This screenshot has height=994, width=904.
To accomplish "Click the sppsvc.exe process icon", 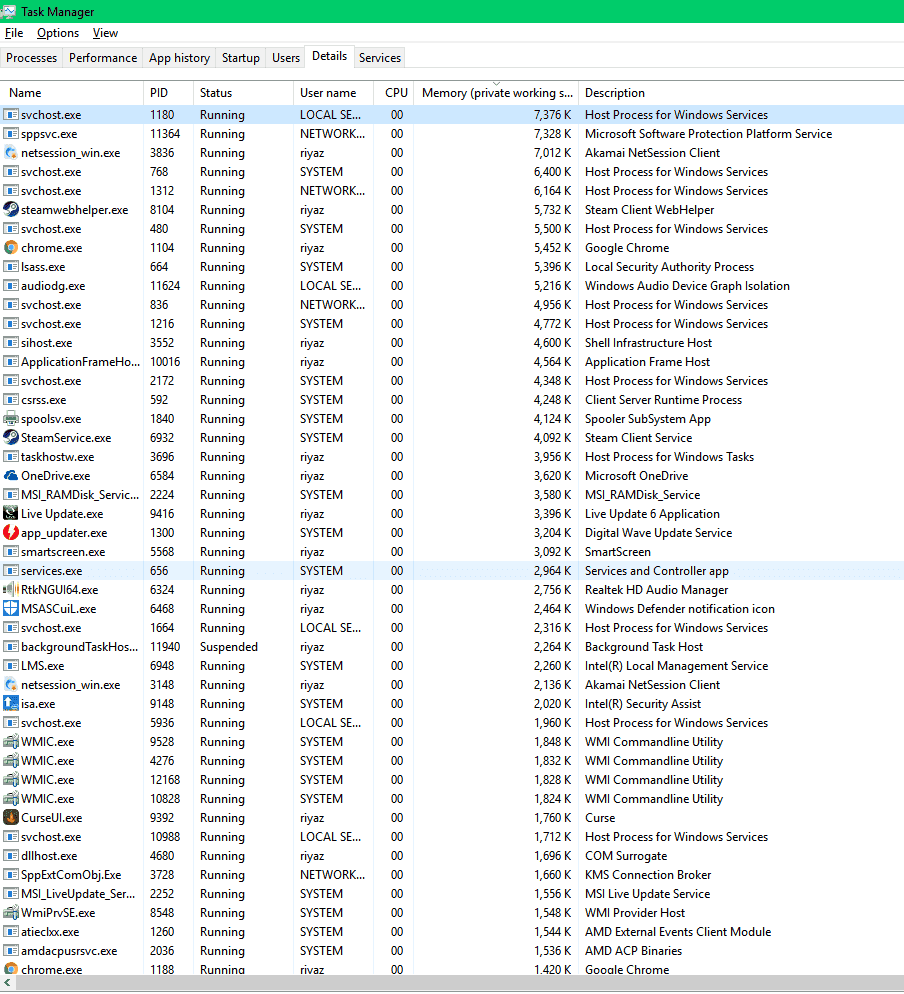I will click(10, 134).
